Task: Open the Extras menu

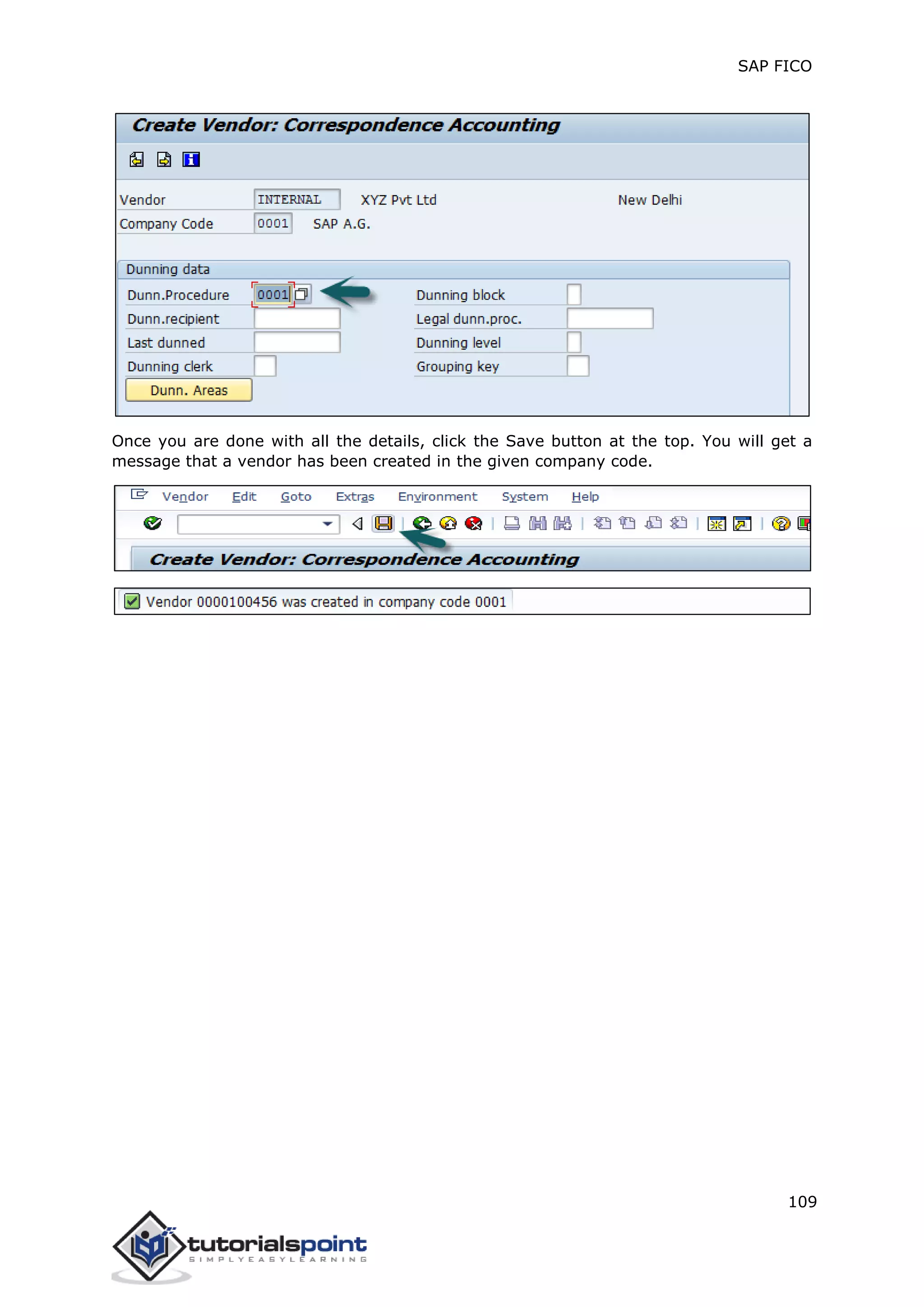Action: 355,497
